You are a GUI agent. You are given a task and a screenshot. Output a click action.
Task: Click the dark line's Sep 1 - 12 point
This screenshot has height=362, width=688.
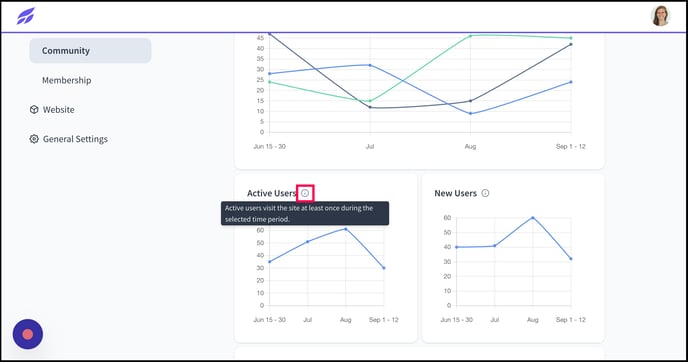571,44
